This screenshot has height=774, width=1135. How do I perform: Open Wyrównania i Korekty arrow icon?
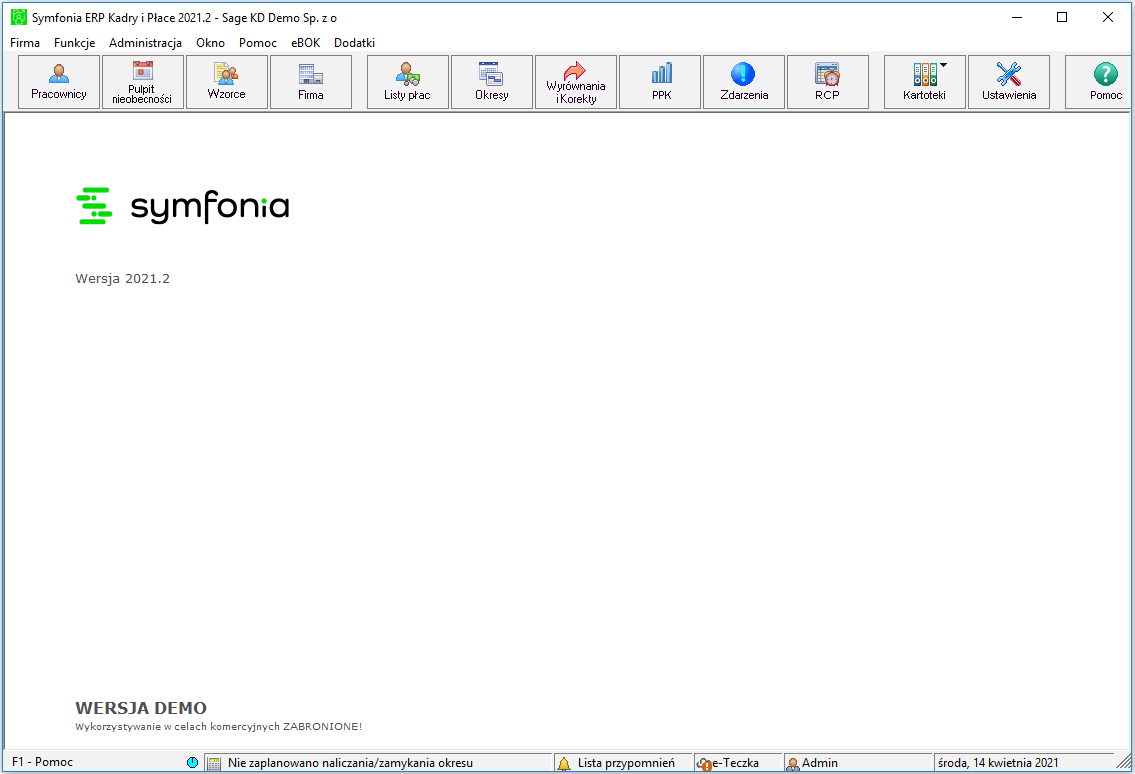coord(575,70)
